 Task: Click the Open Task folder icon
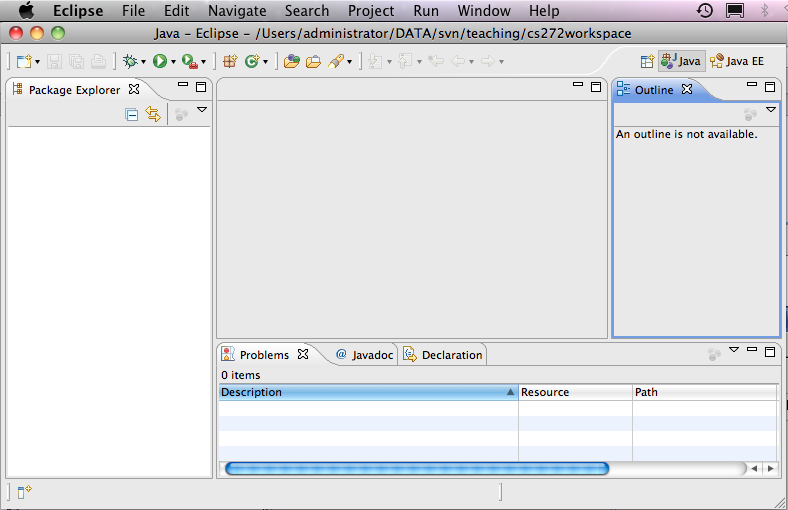[x=314, y=61]
